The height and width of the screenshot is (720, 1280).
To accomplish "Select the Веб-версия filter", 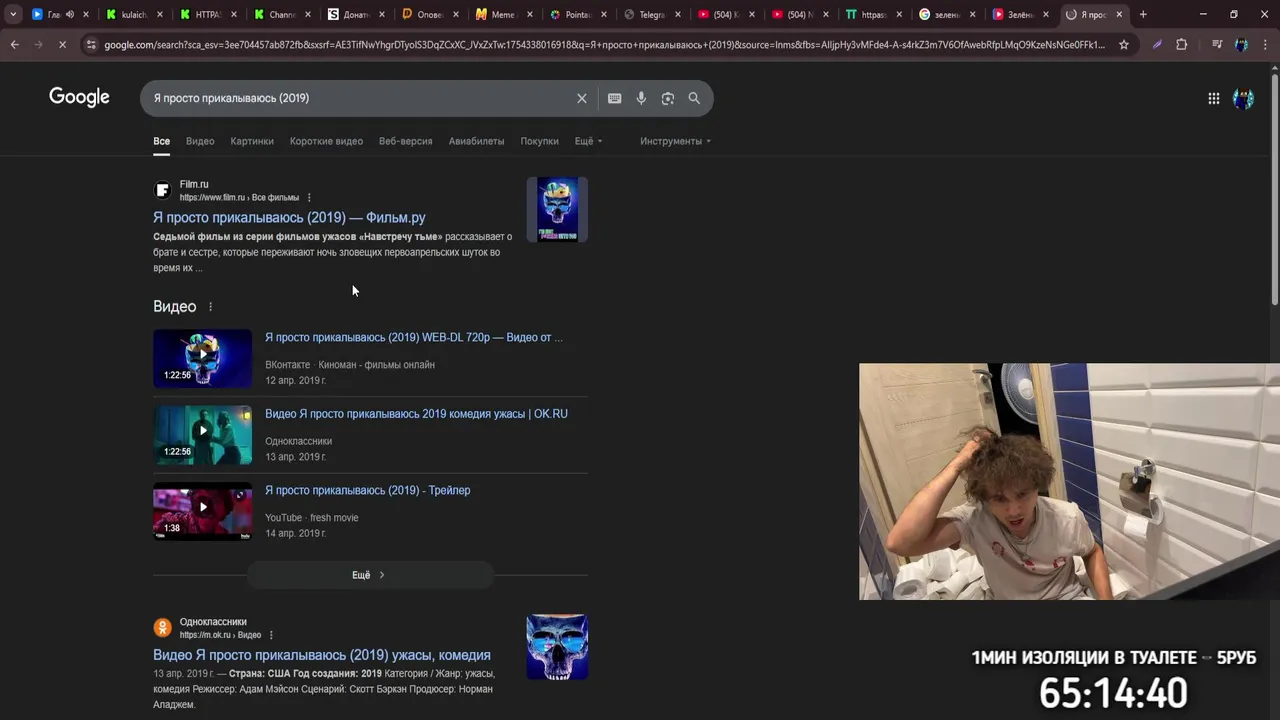I will (405, 141).
